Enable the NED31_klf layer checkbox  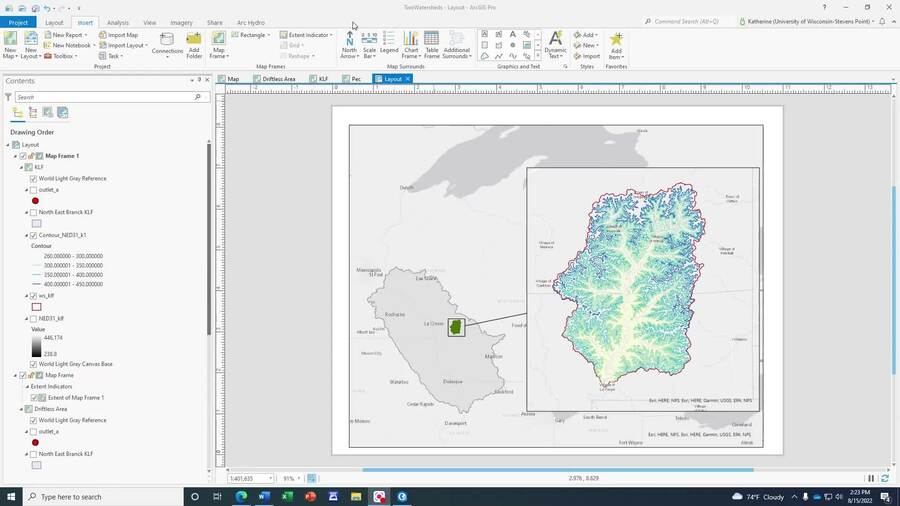[x=34, y=318]
